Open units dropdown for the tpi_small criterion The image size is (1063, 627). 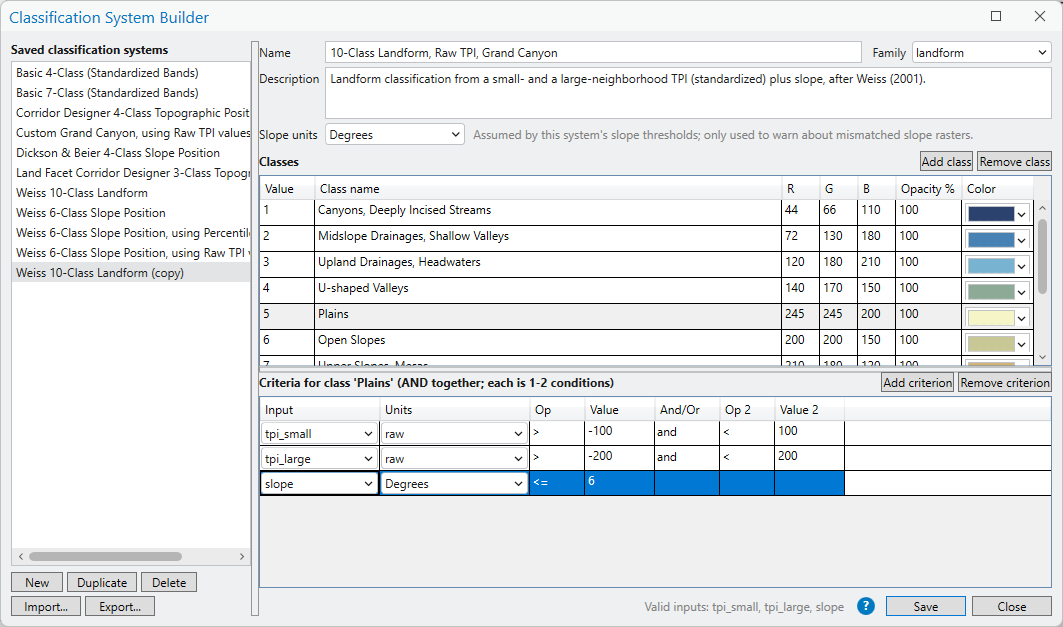[x=454, y=434]
